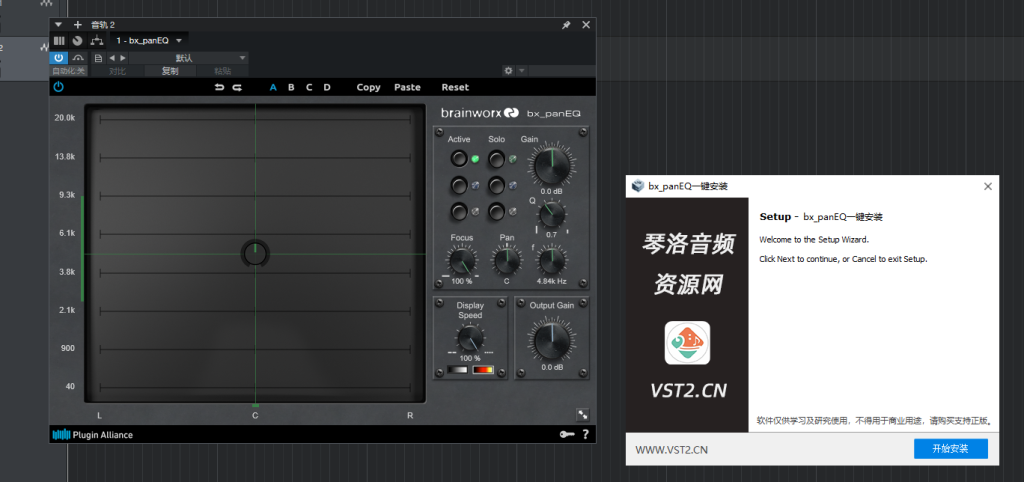Open the plugin settings gear icon
Screen dimensions: 1024x482
pos(509,71)
